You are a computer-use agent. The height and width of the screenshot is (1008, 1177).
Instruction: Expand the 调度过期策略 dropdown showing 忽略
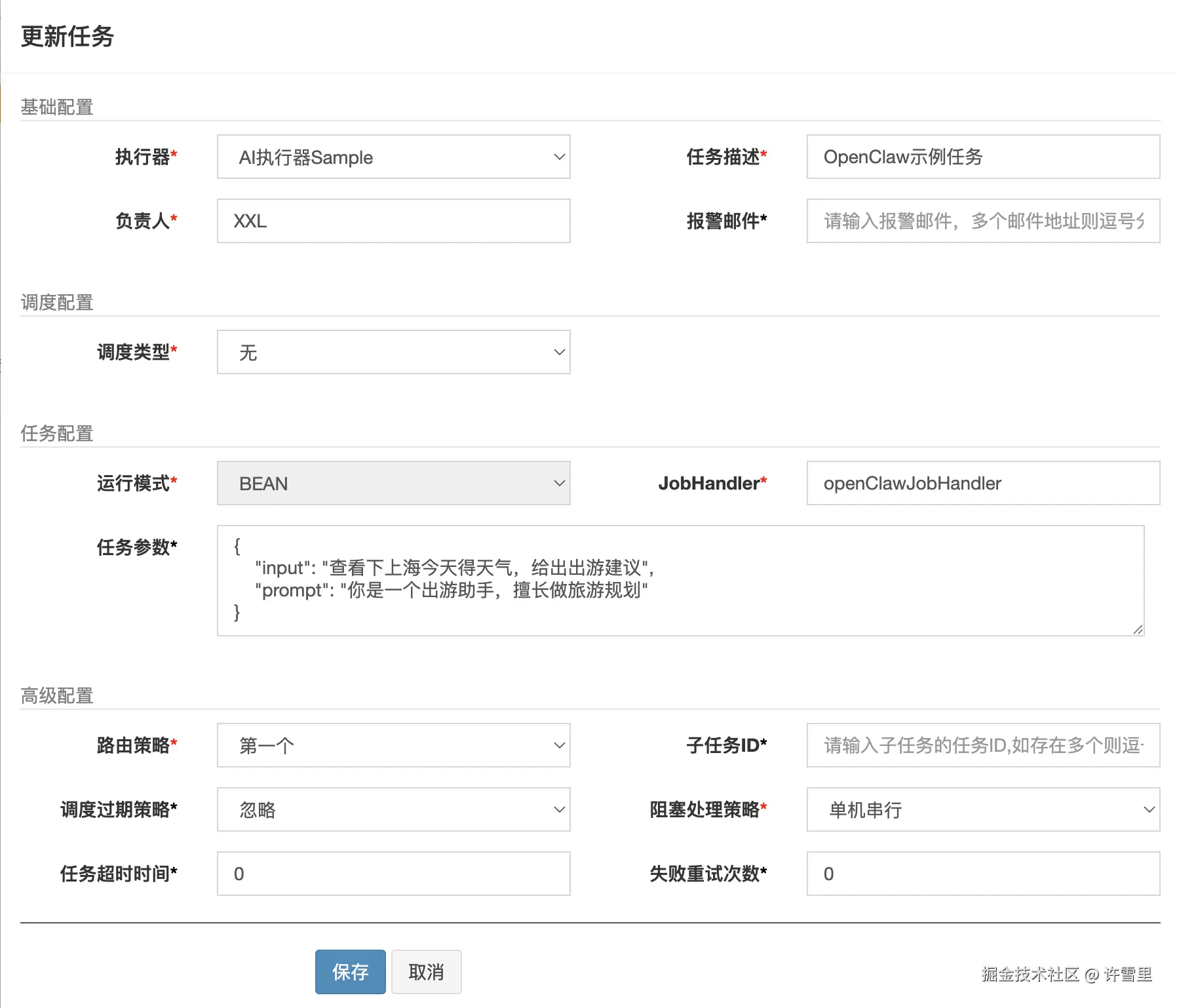point(392,810)
